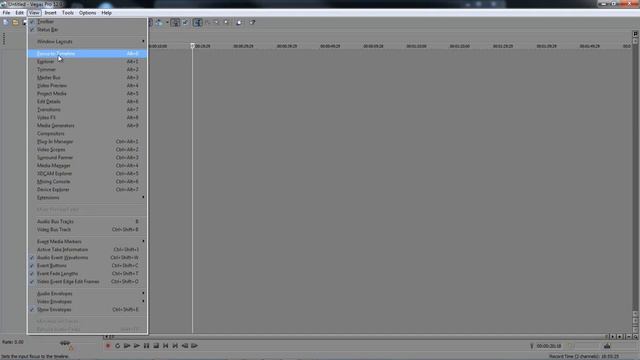
Task: Uncheck Status Bar in the View menu
Action: point(87,30)
